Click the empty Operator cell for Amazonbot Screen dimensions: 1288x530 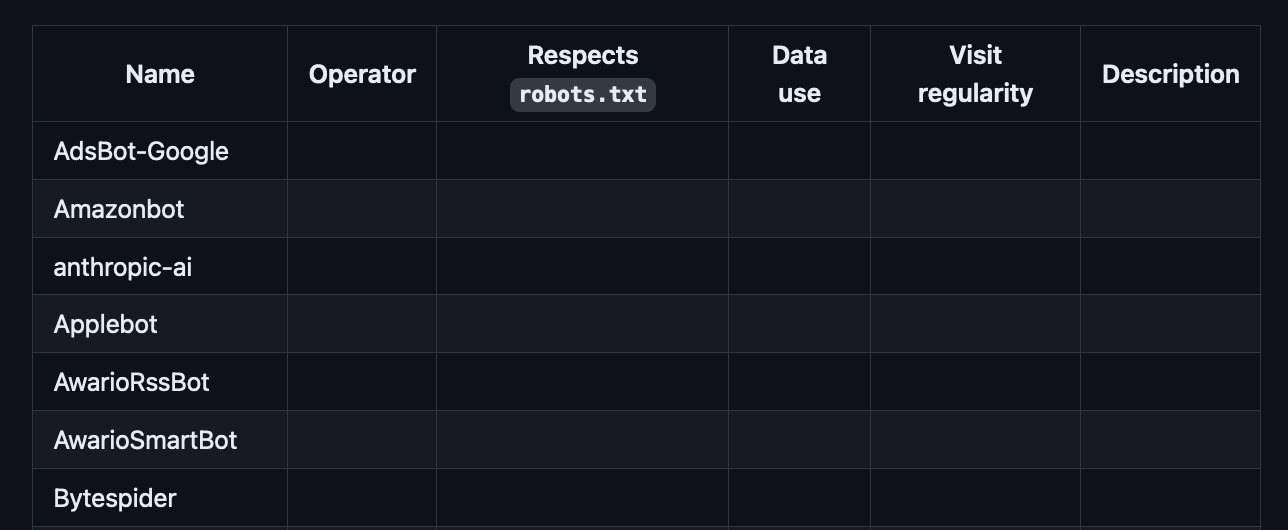click(x=362, y=209)
